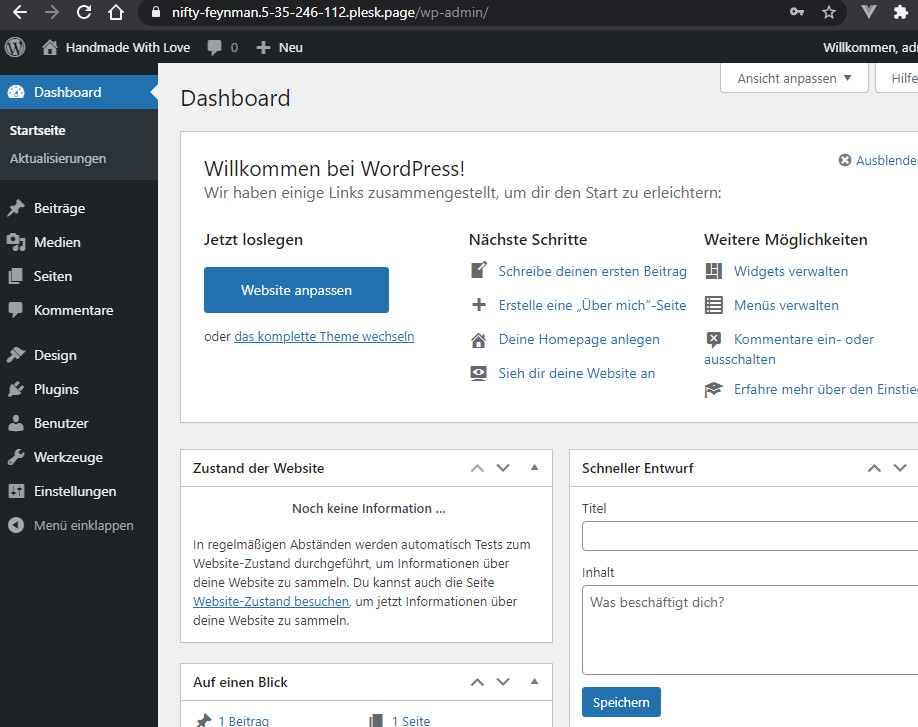Go to Aktualisierungen submenu item
The width and height of the screenshot is (918, 727).
pos(57,158)
